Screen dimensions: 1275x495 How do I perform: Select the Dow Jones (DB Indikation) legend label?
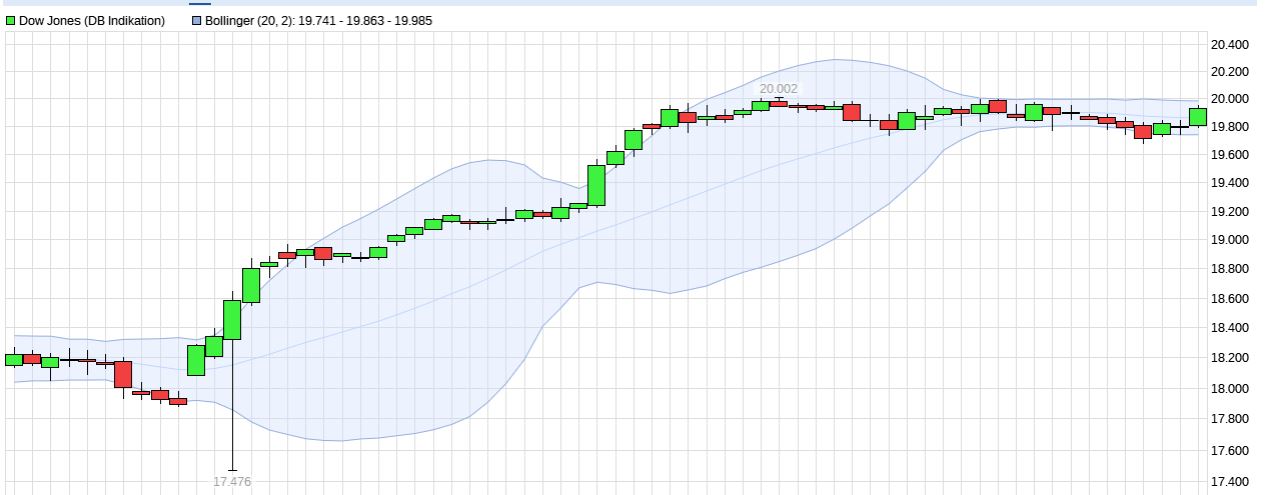click(x=92, y=20)
